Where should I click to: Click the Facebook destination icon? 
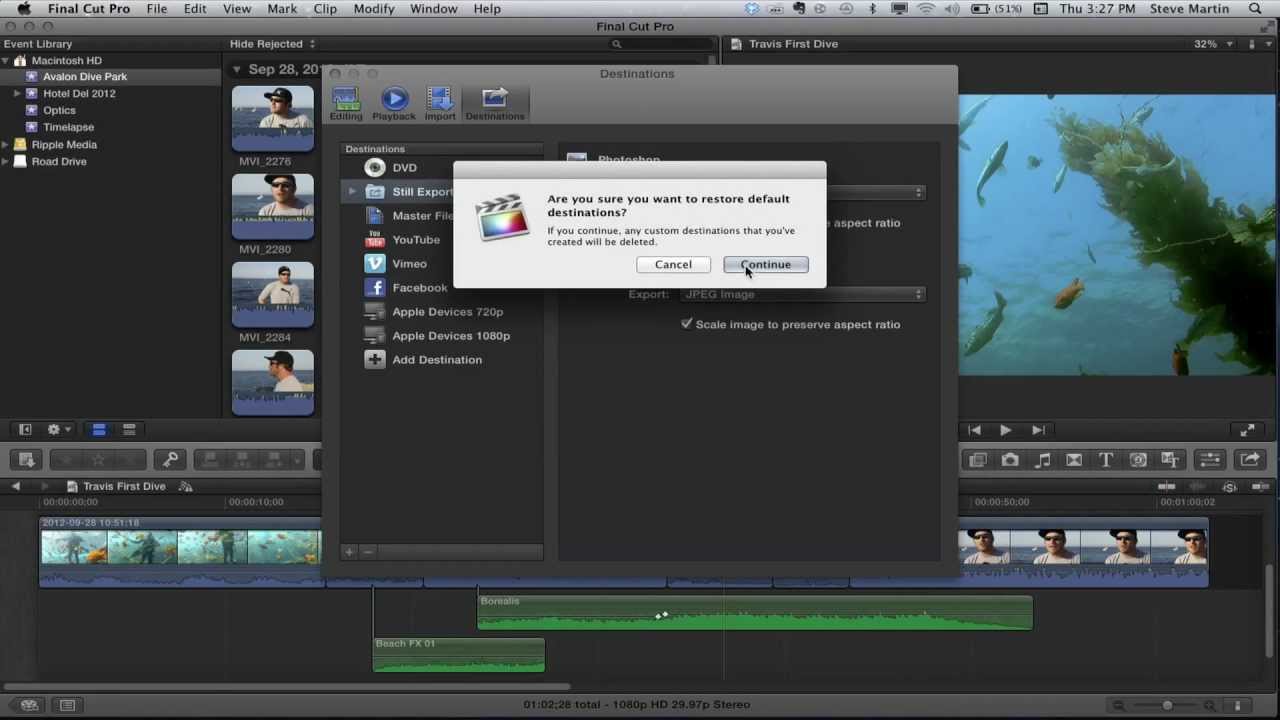coord(375,288)
